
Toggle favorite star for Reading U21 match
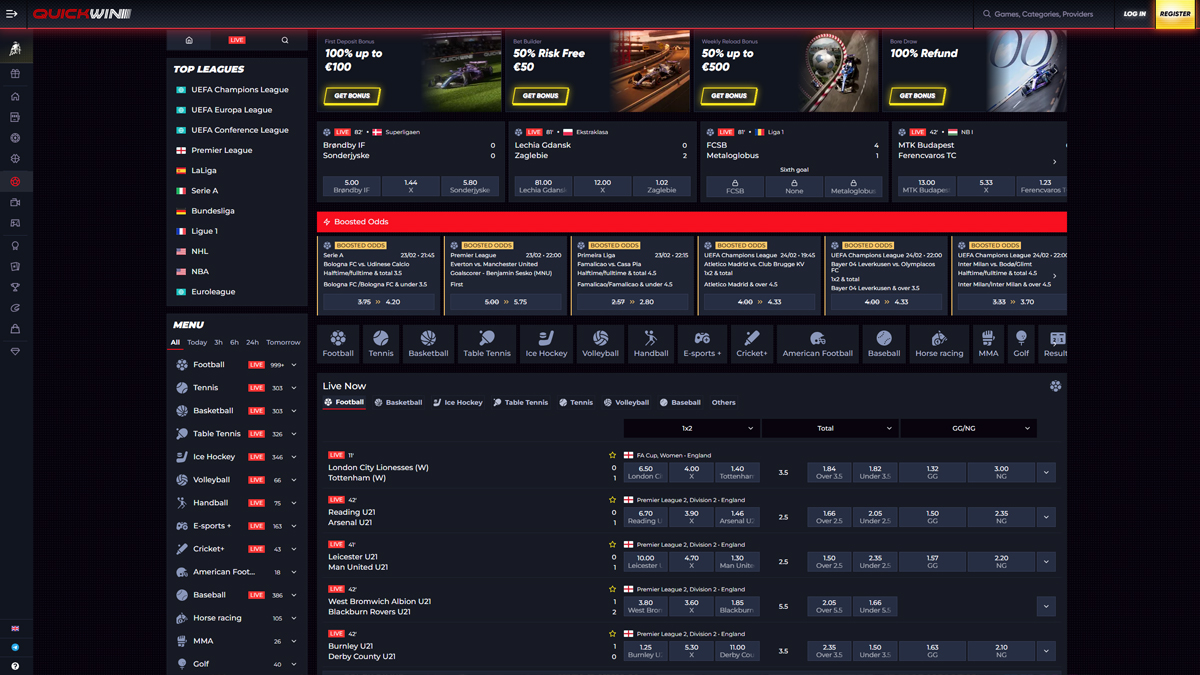(x=613, y=500)
